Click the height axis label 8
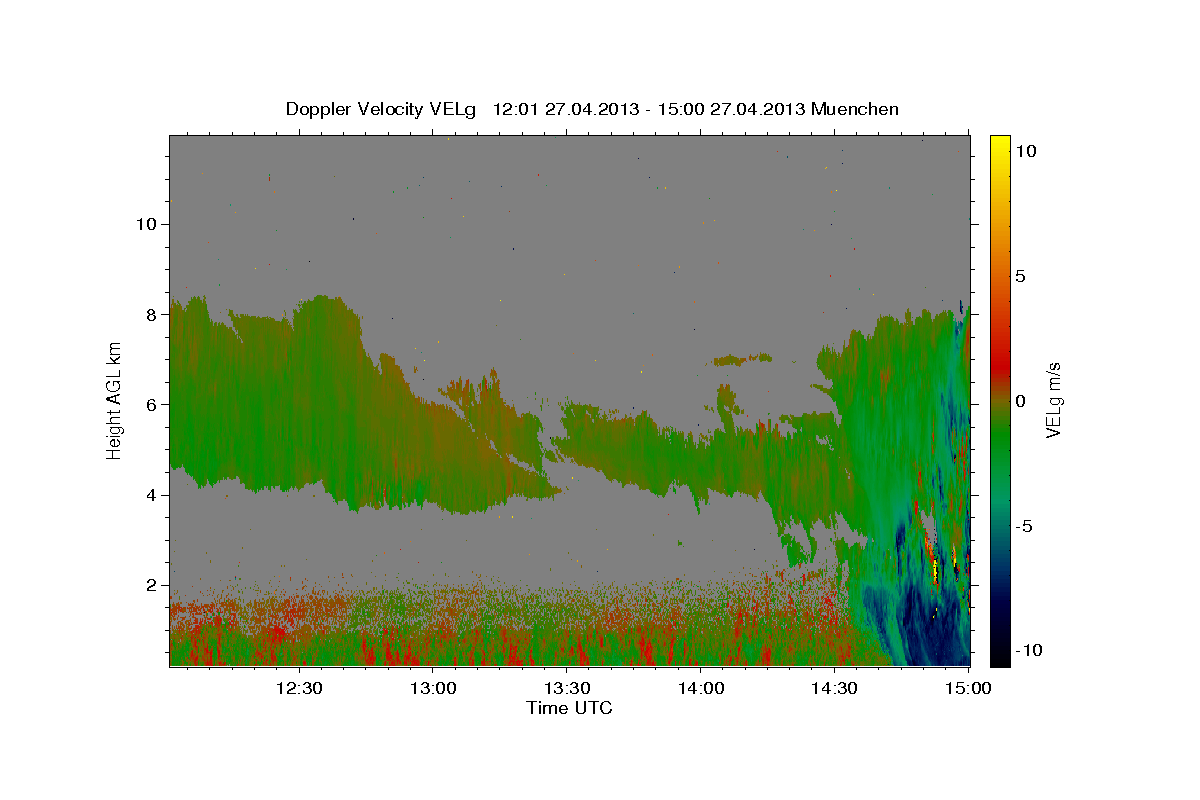This screenshot has height=800, width=1200. [x=149, y=314]
